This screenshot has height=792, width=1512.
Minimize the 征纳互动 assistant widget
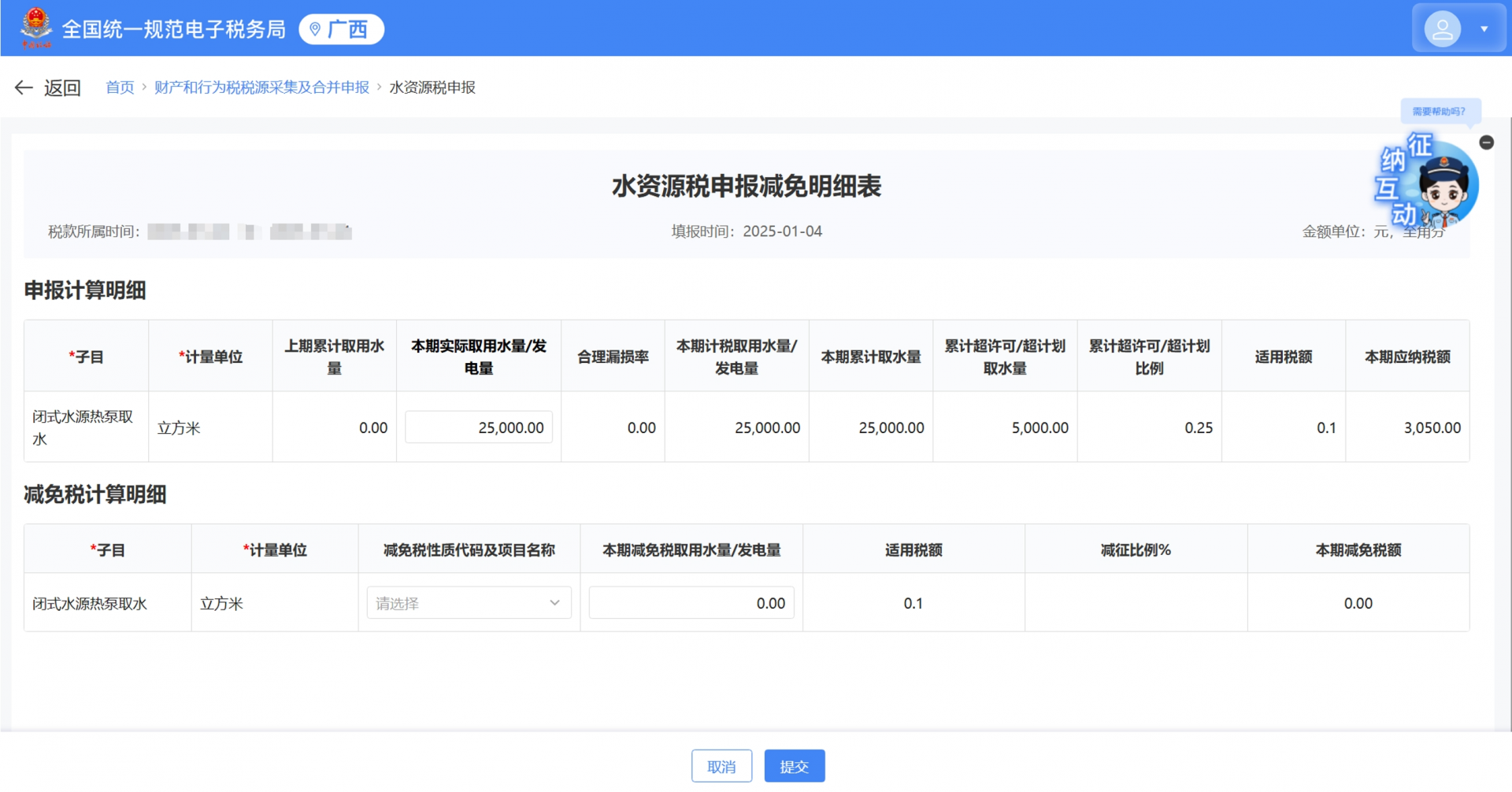[1486, 142]
